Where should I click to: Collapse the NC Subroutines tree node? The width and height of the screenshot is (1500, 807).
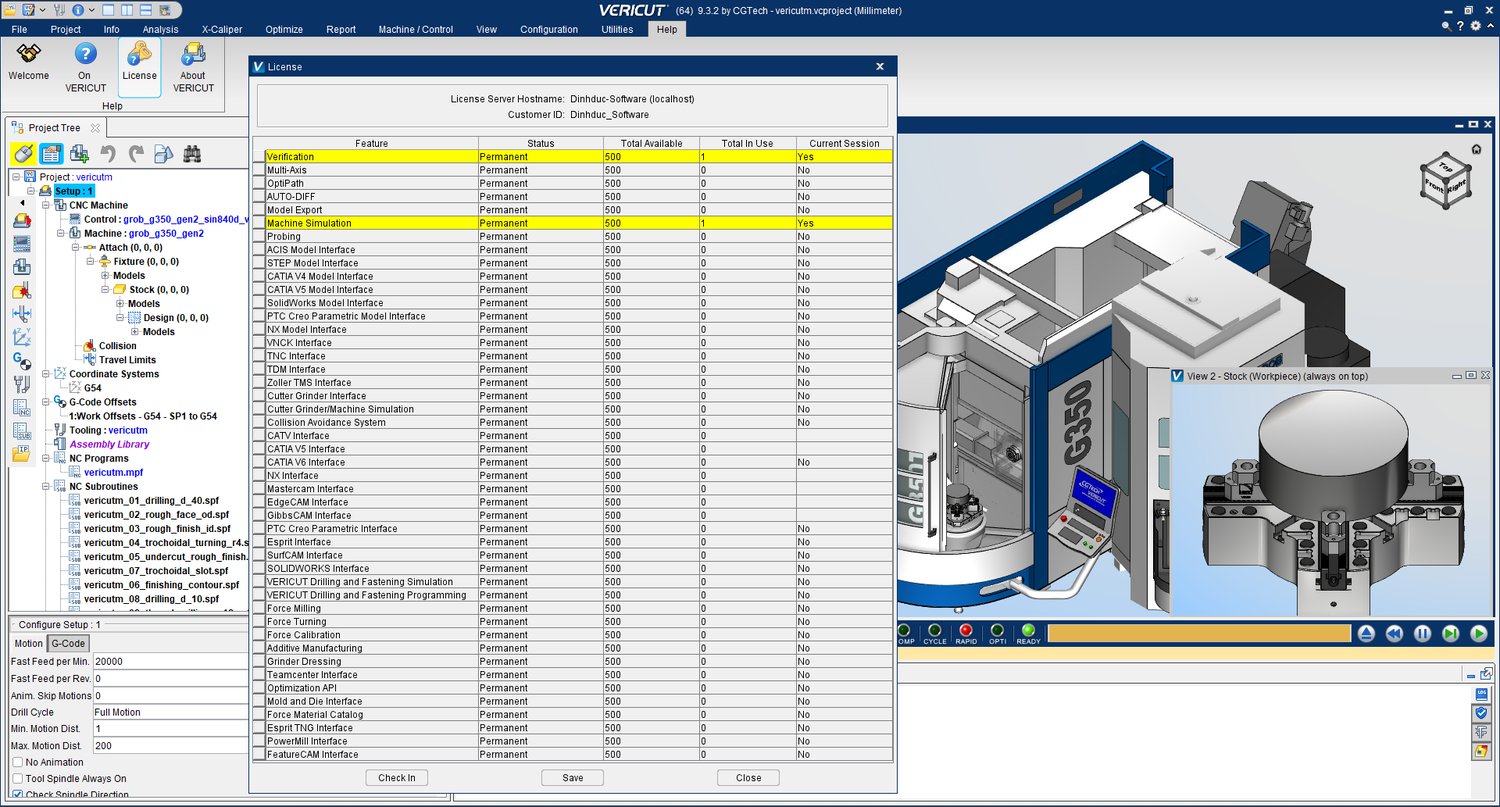click(45, 486)
